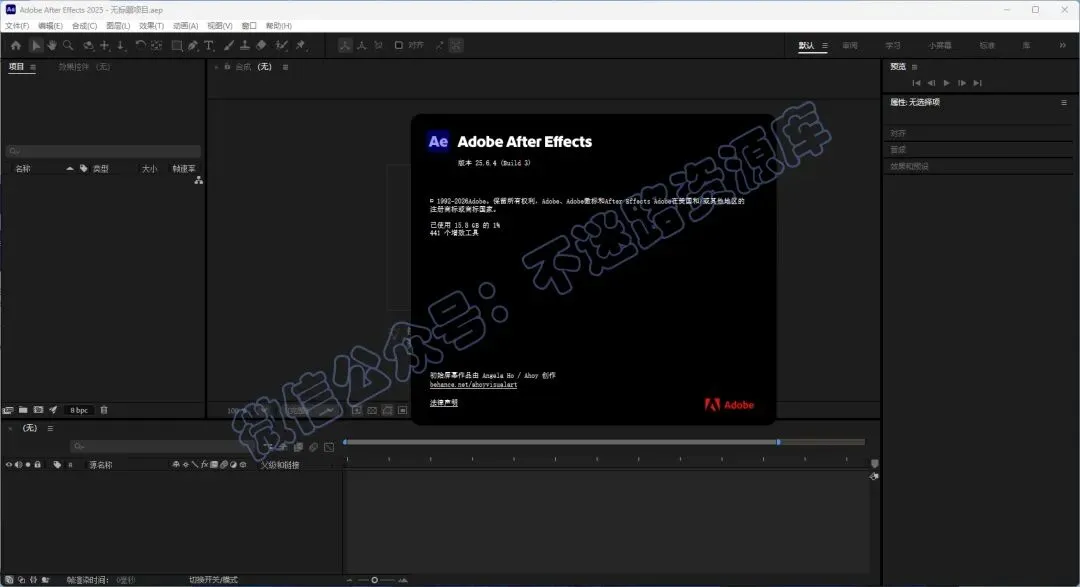Viewport: 1080px width, 587px height.
Task: Open the 帮助(H) menu
Action: pyautogui.click(x=279, y=25)
